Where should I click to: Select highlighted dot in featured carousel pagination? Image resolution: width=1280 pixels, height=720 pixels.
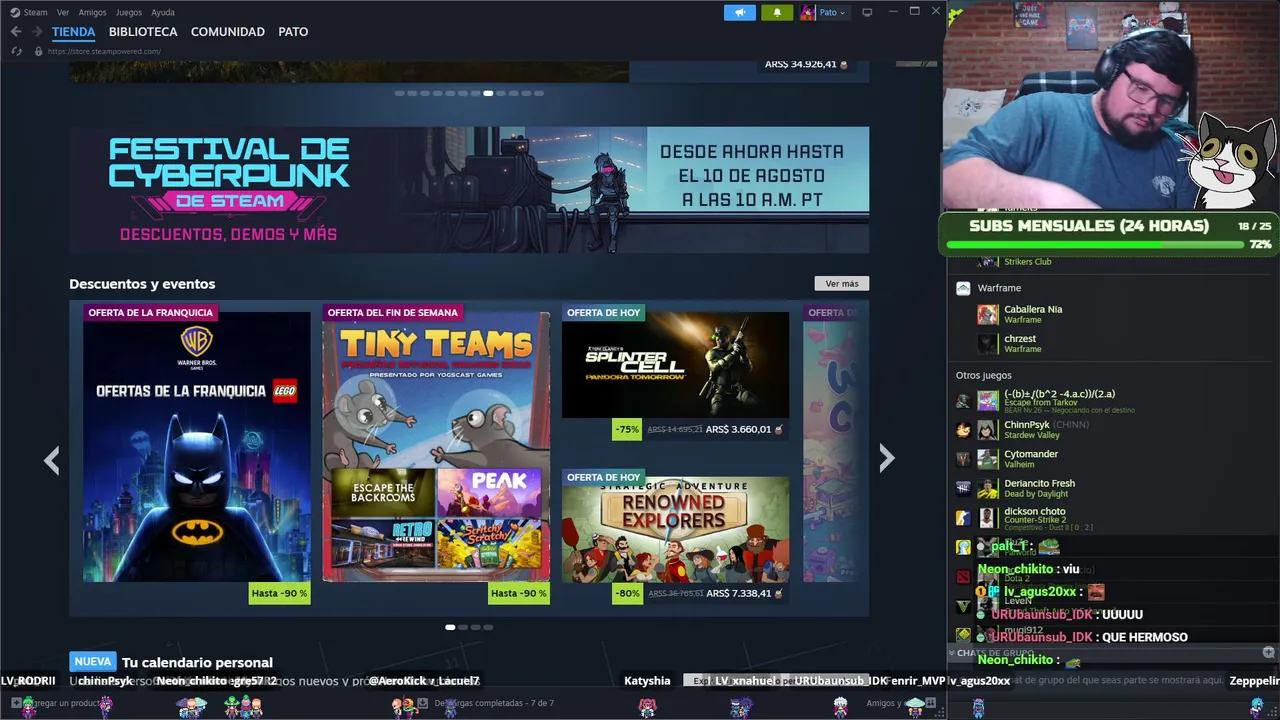point(488,93)
